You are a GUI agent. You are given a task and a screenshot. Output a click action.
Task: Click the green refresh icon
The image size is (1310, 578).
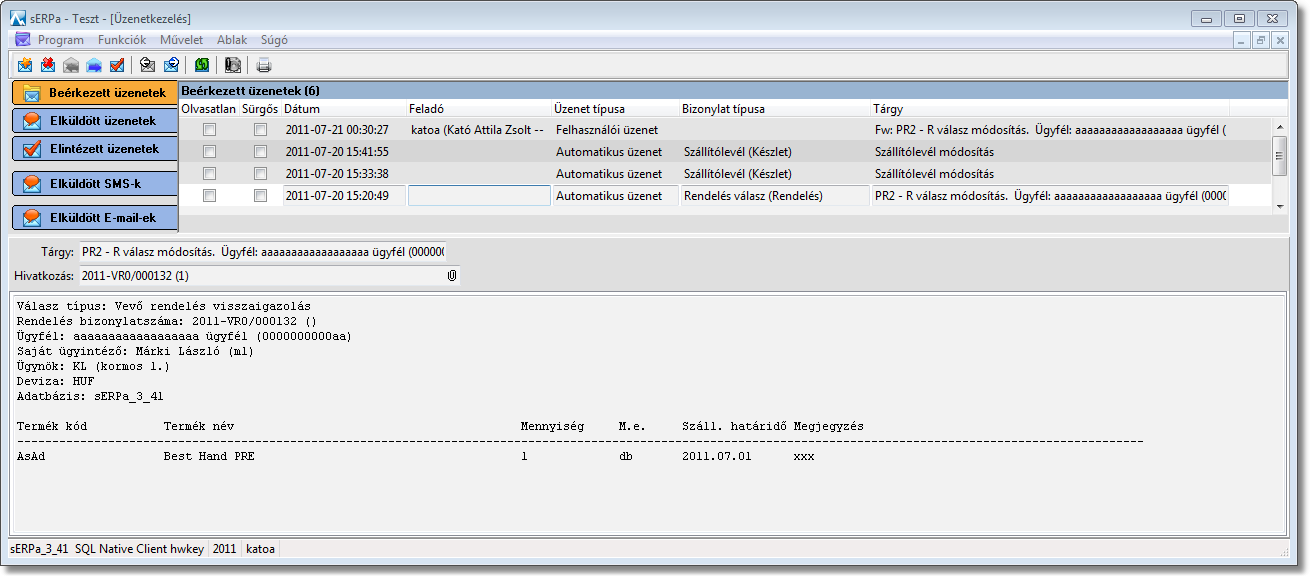click(x=201, y=66)
